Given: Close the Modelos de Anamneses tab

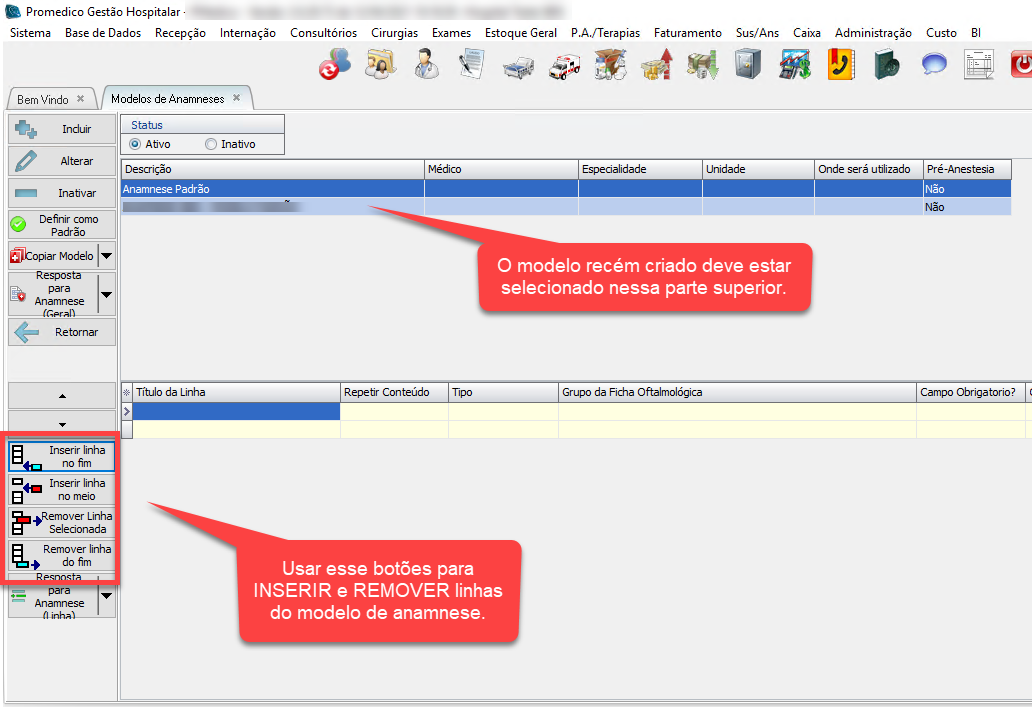Looking at the screenshot, I should [237, 98].
